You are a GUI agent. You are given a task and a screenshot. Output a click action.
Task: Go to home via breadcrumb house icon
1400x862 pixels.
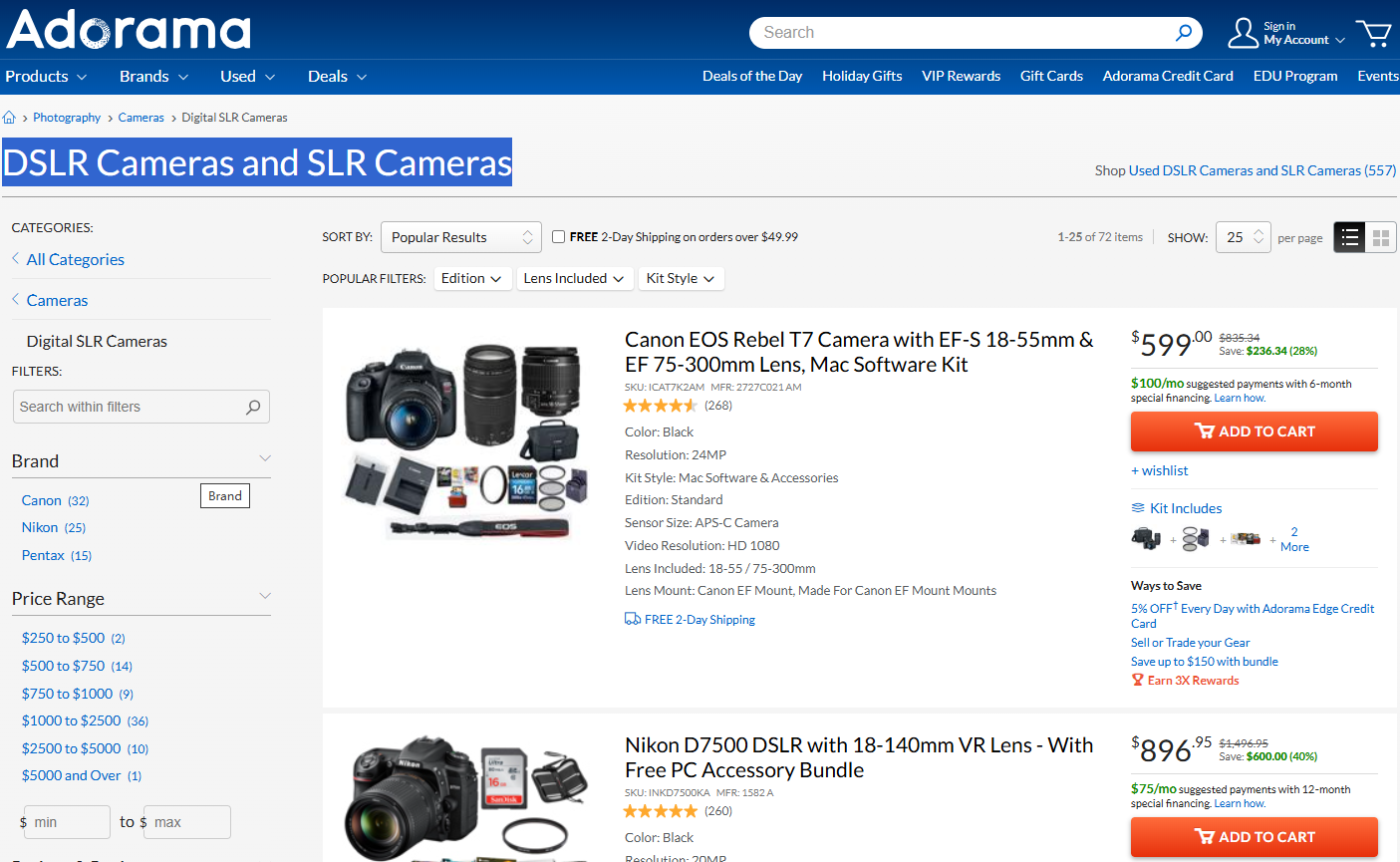coord(9,118)
